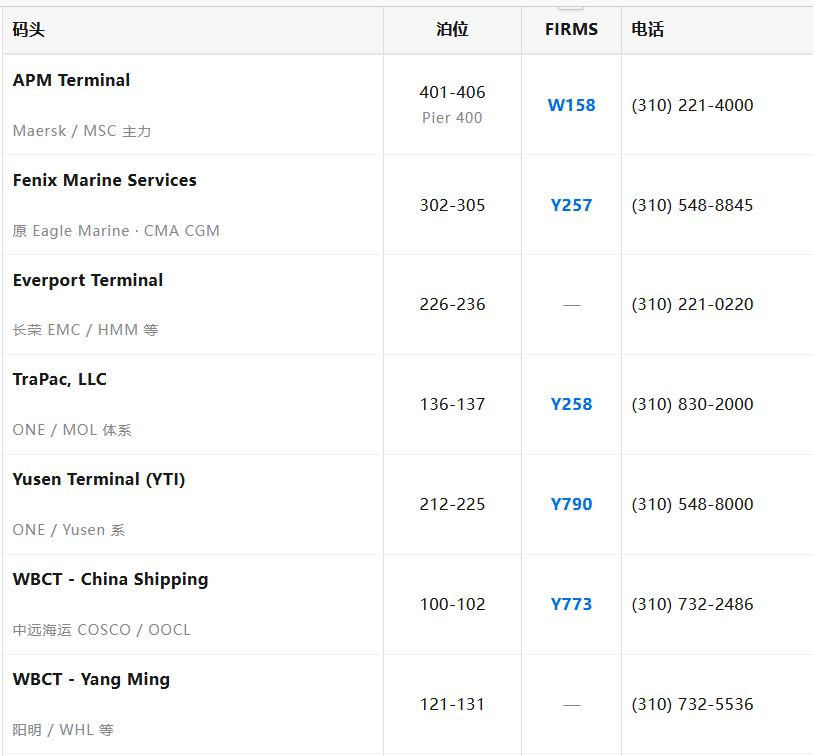Select the Everport Terminal name
Screen dimensions: 813x756
tap(88, 281)
